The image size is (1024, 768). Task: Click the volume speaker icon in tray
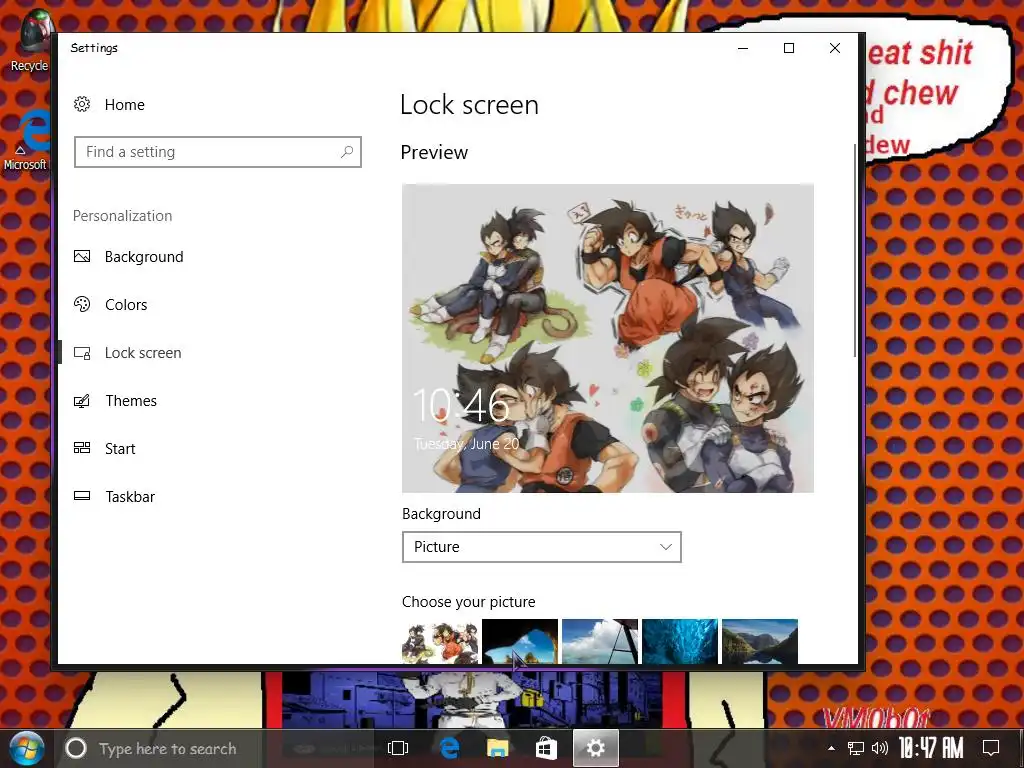(x=880, y=748)
